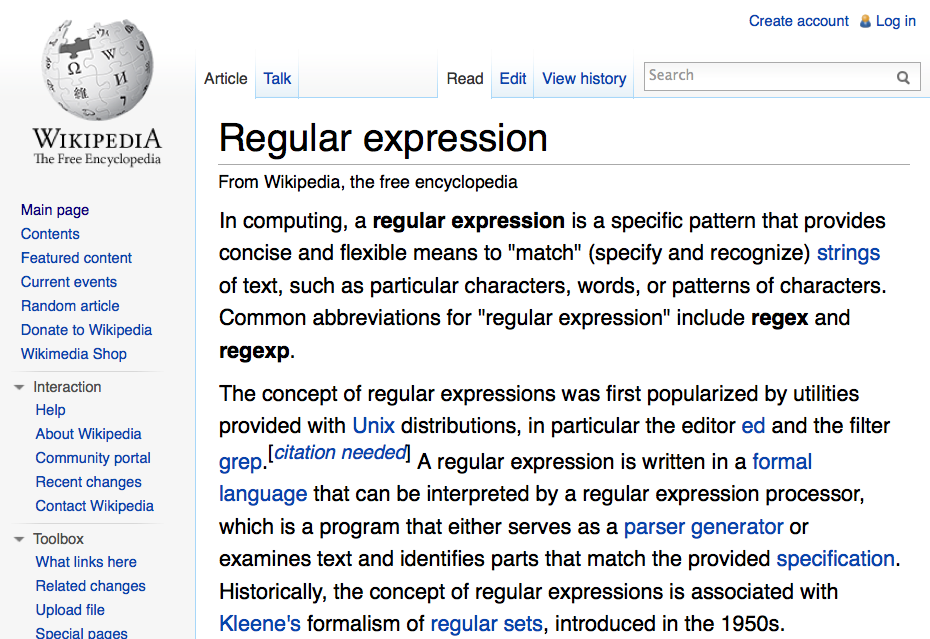Click Donate to Wikipedia

coord(86,329)
